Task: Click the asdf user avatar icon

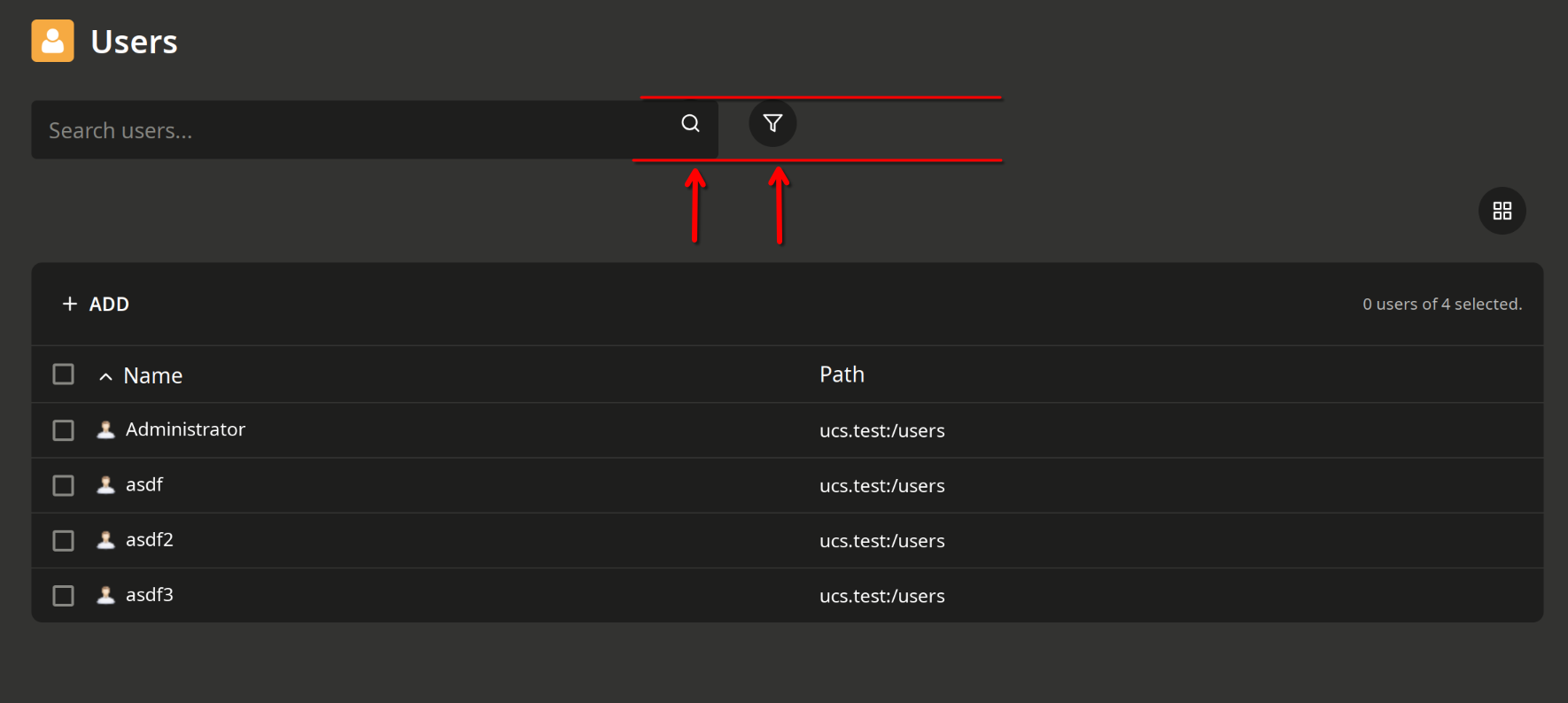Action: click(105, 485)
